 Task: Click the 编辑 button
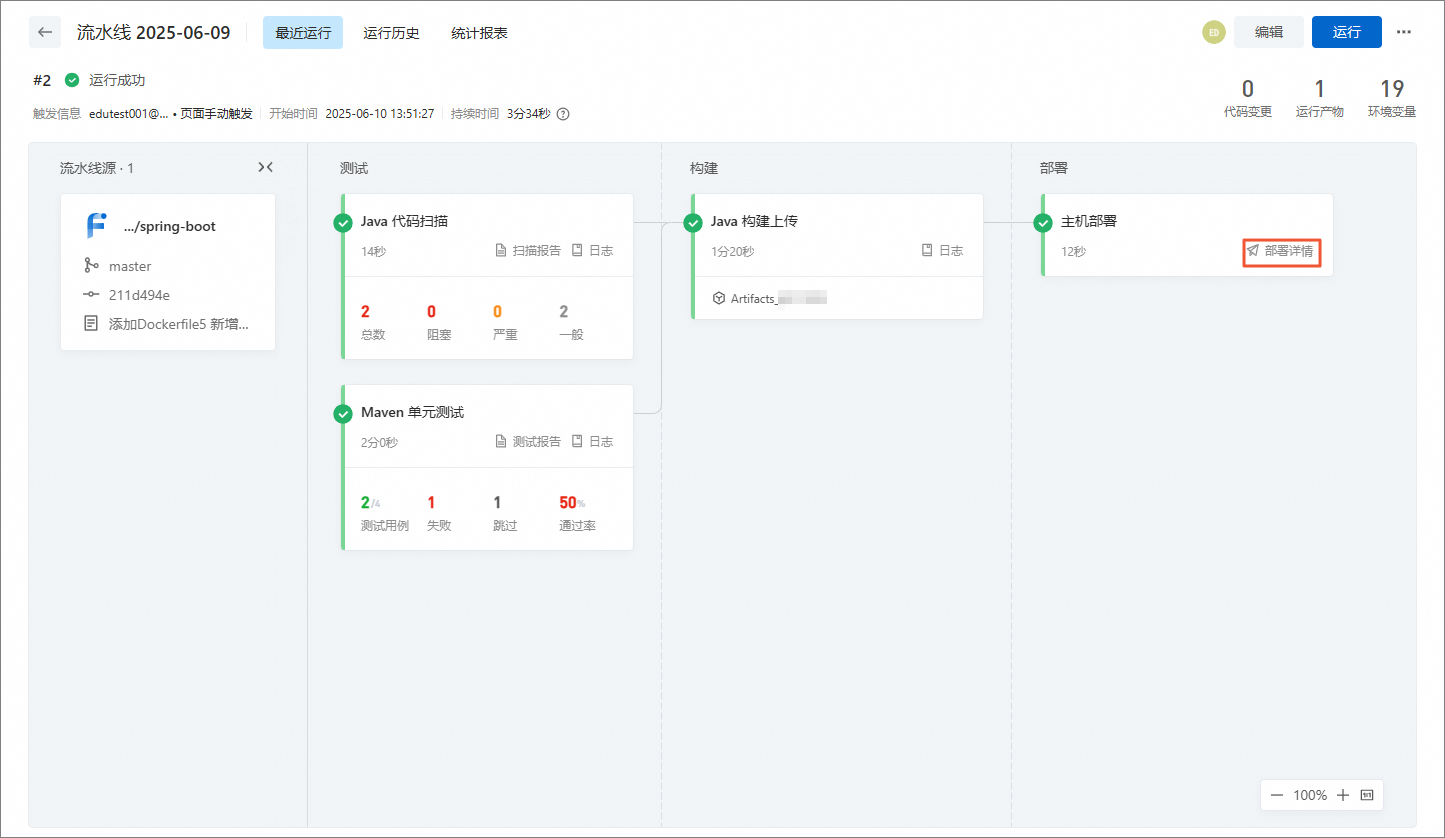click(1269, 32)
